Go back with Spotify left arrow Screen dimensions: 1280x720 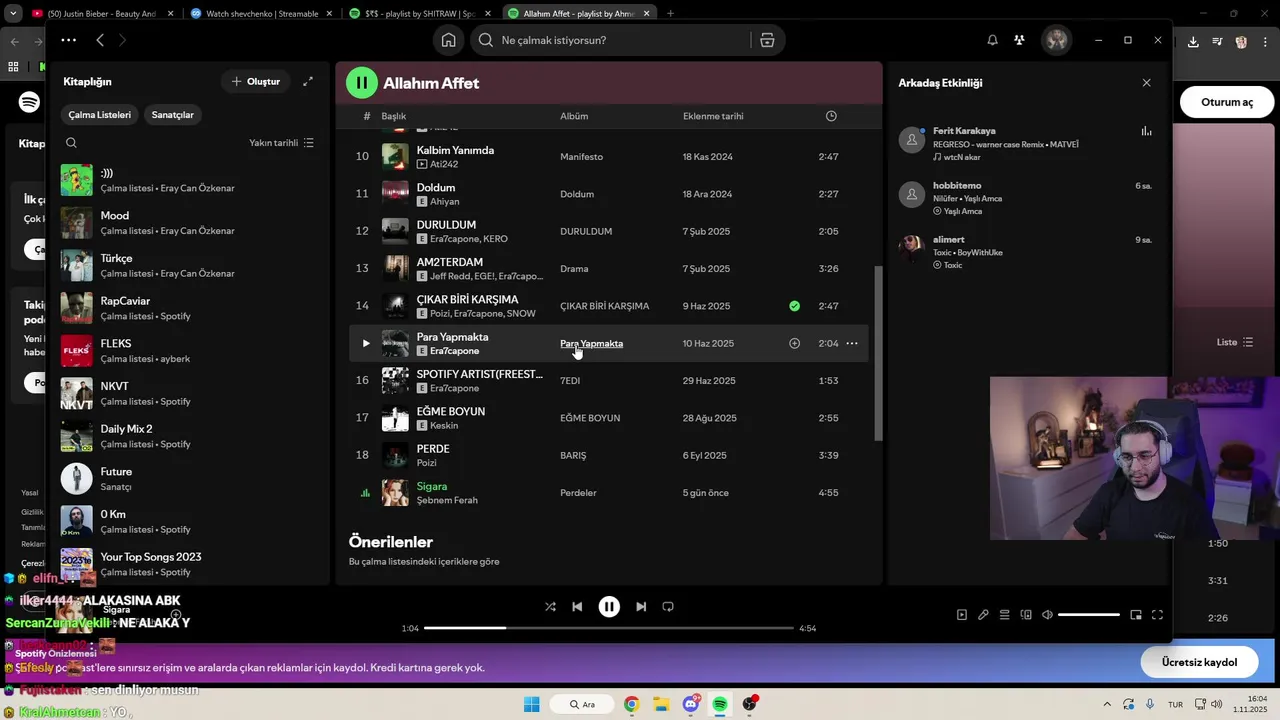tap(100, 40)
